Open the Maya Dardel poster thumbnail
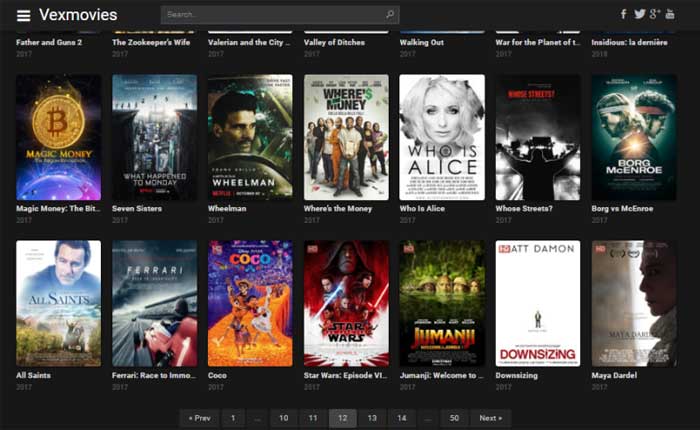Screen dimensions: 700x430 click(x=634, y=304)
